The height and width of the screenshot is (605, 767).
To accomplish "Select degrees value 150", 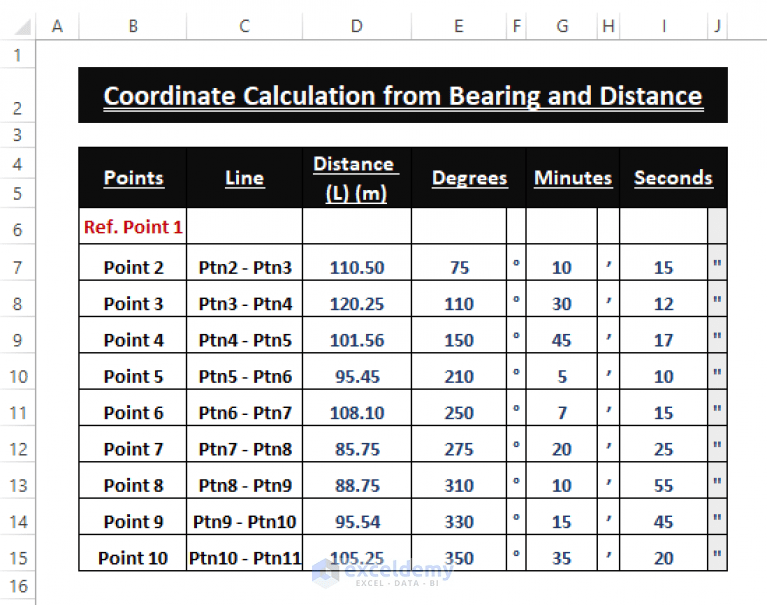I will coord(458,335).
